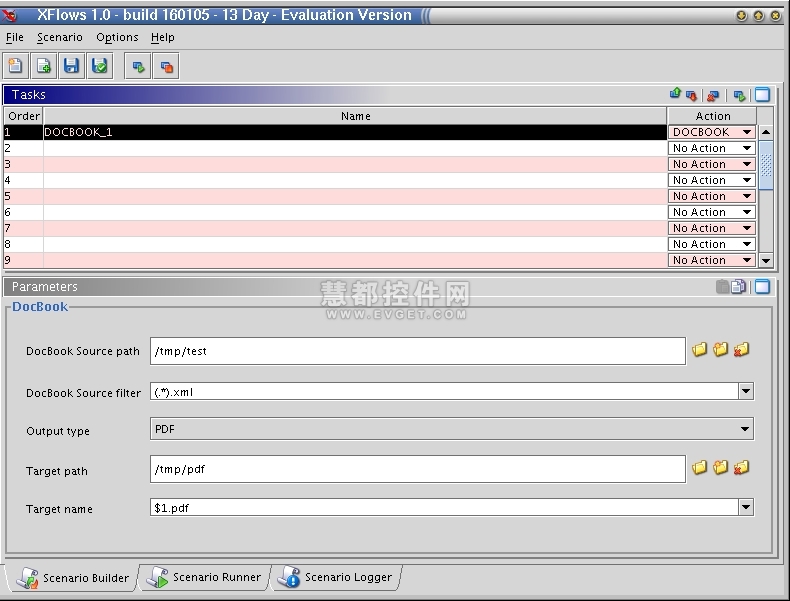The image size is (790, 601).
Task: Expand the Target name dropdown
Action: pyautogui.click(x=746, y=507)
